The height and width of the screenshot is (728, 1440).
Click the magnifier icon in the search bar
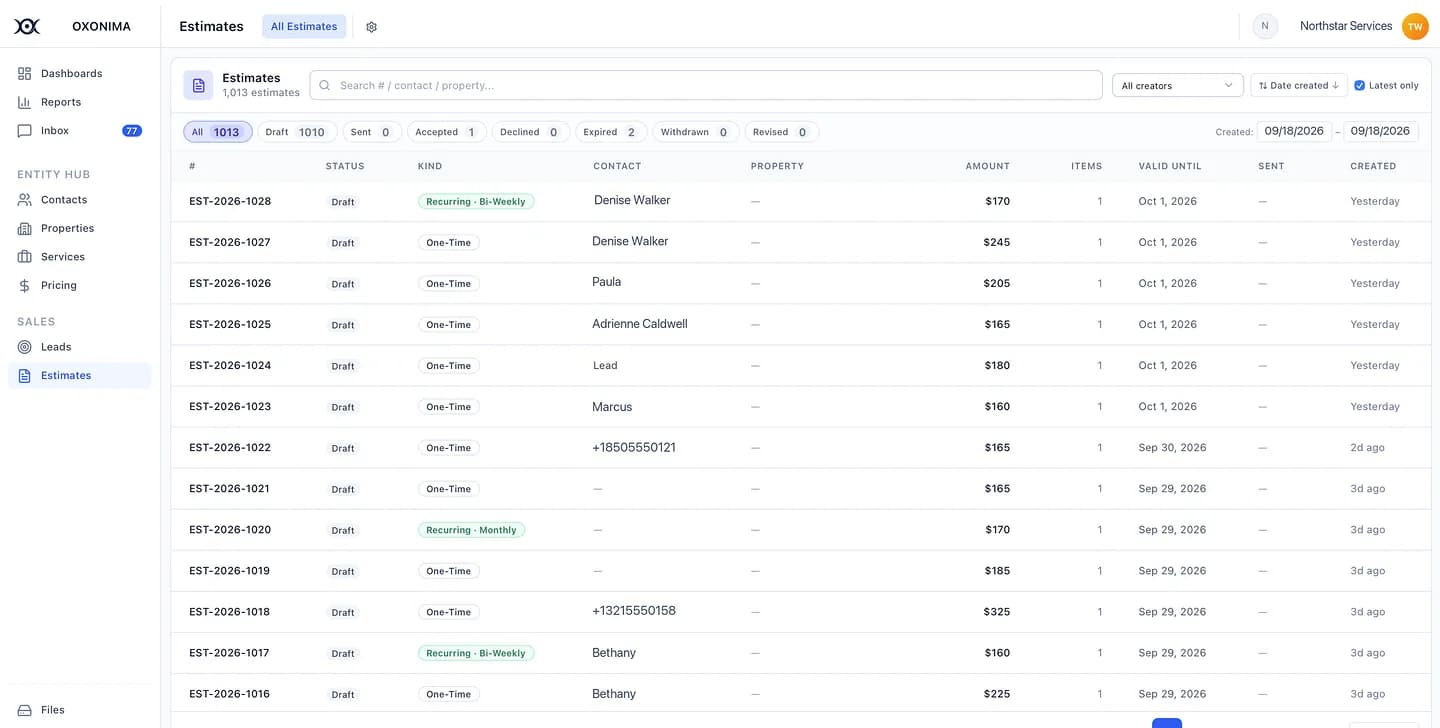point(325,85)
